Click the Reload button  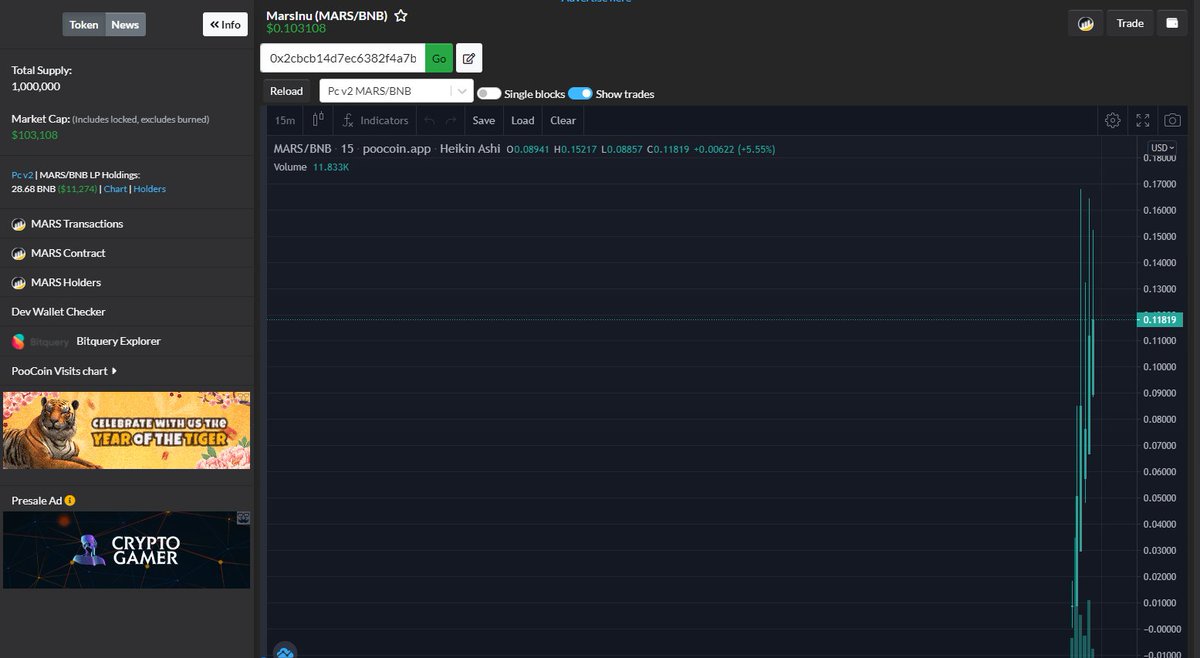point(286,91)
